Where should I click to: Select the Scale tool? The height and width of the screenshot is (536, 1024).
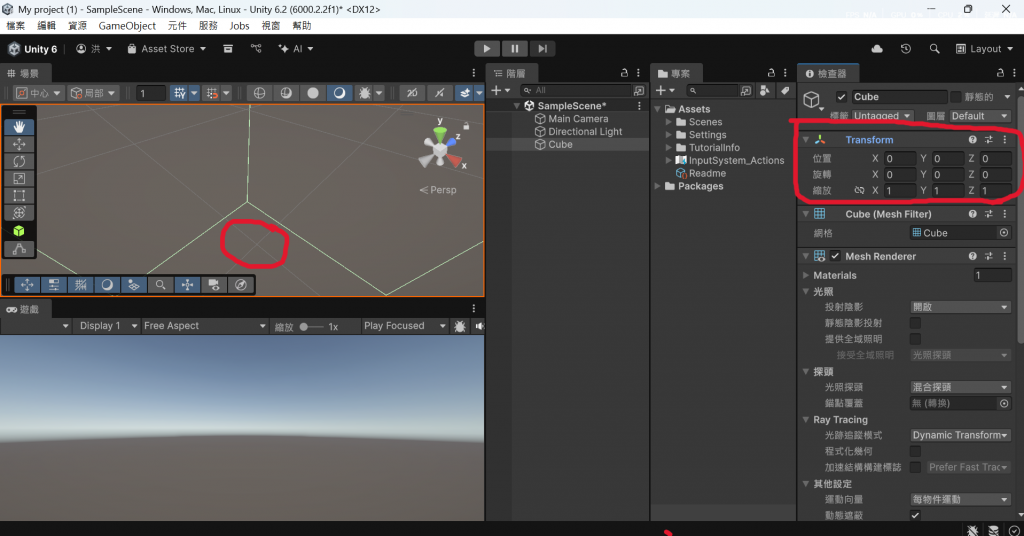coord(19,178)
